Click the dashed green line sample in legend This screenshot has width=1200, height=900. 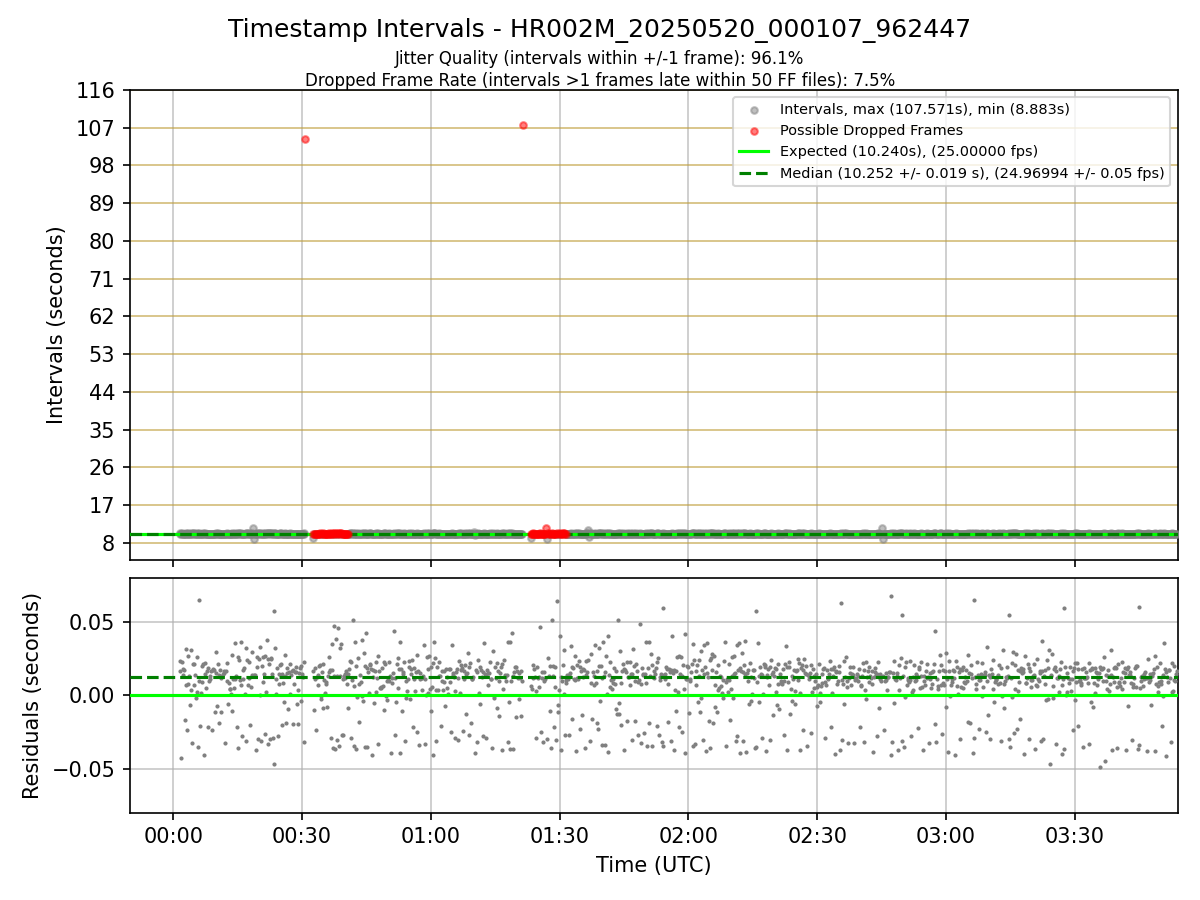754,173
